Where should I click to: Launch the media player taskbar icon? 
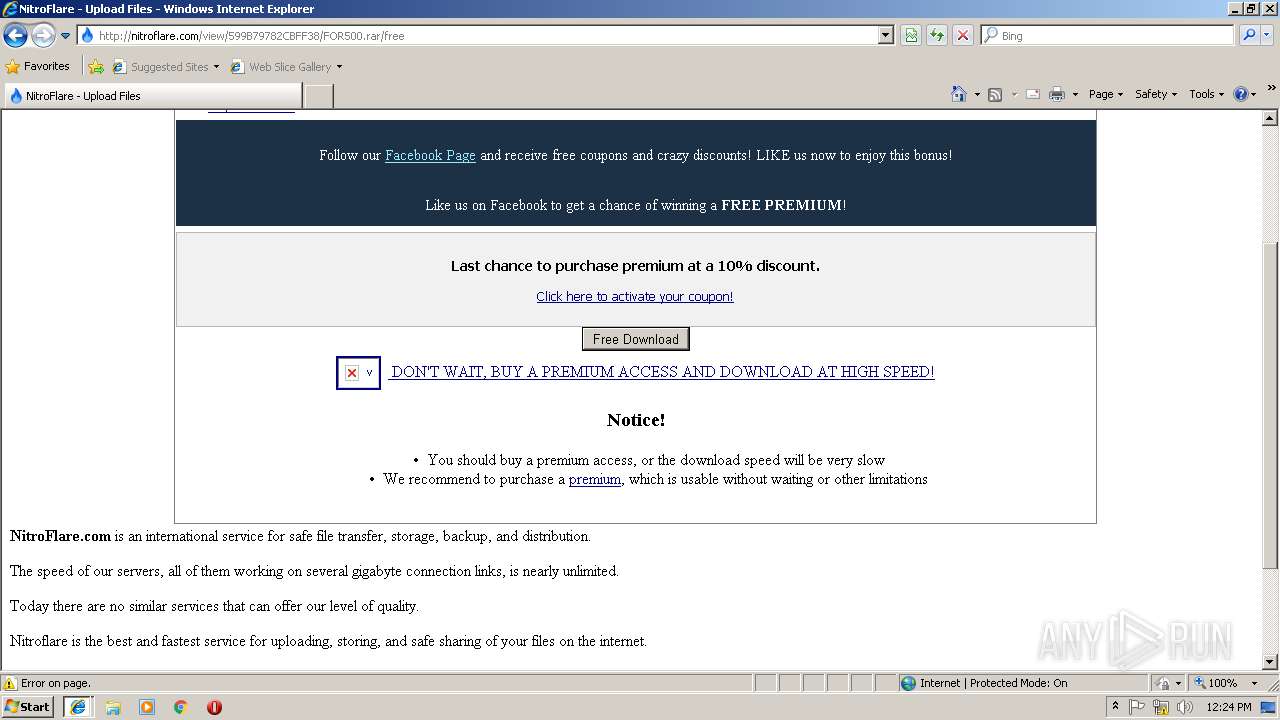[147, 707]
